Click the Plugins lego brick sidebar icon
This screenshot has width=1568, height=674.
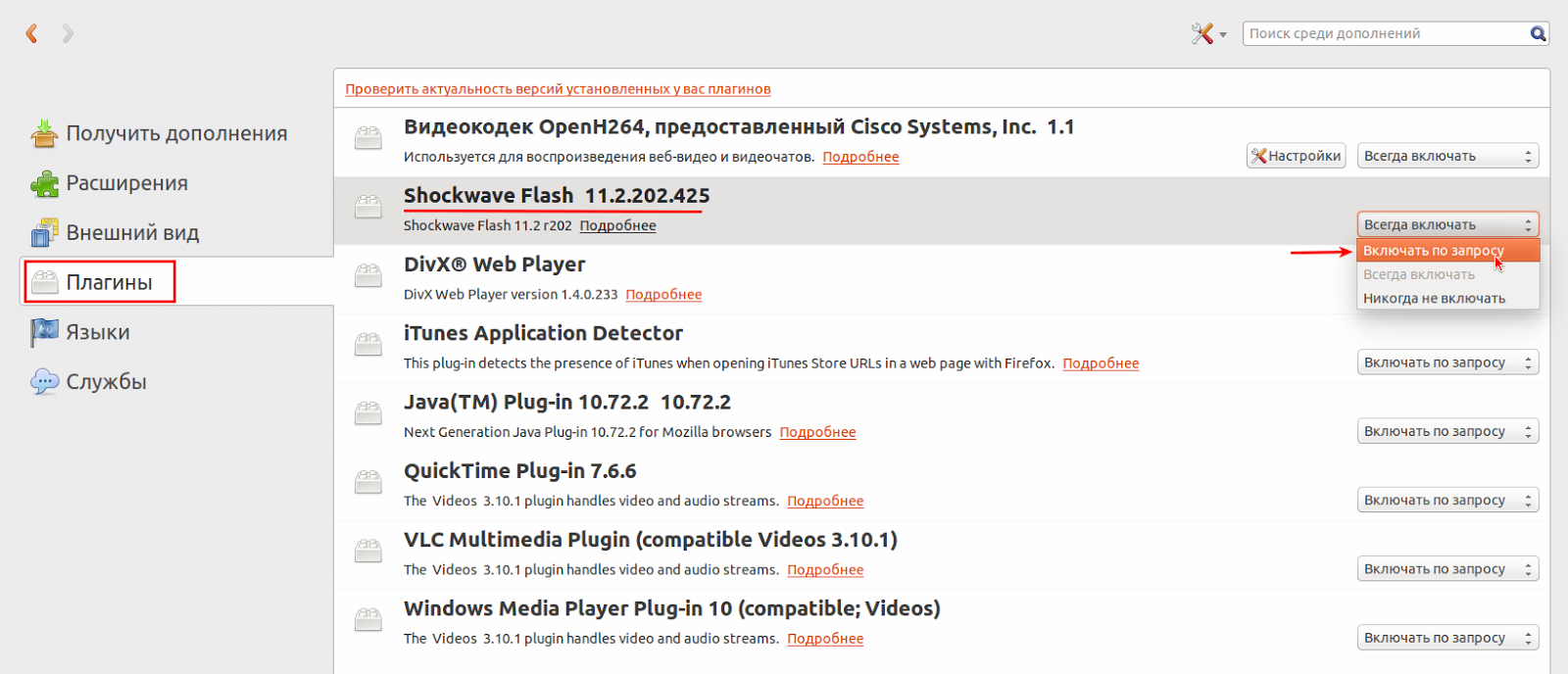point(44,282)
